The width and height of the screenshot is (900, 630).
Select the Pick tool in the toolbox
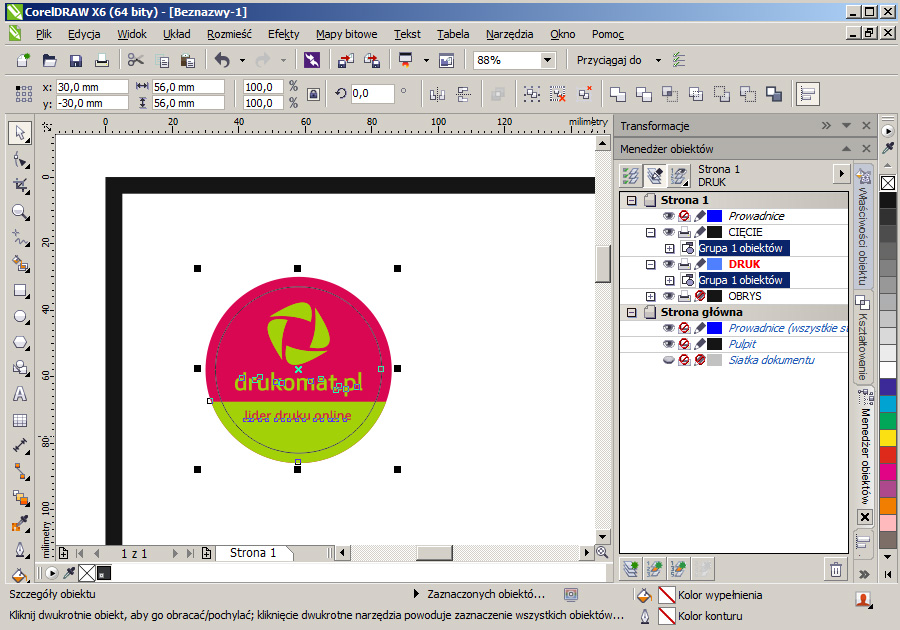pyautogui.click(x=20, y=133)
